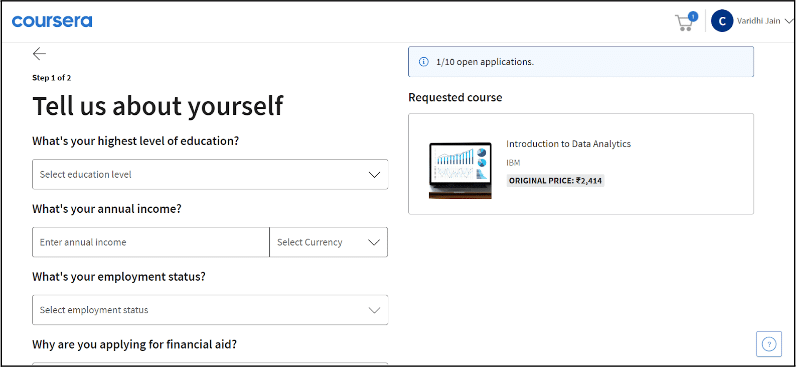The height and width of the screenshot is (372, 802).
Task: Click the 1/10 open applications banner
Action: pyautogui.click(x=581, y=62)
